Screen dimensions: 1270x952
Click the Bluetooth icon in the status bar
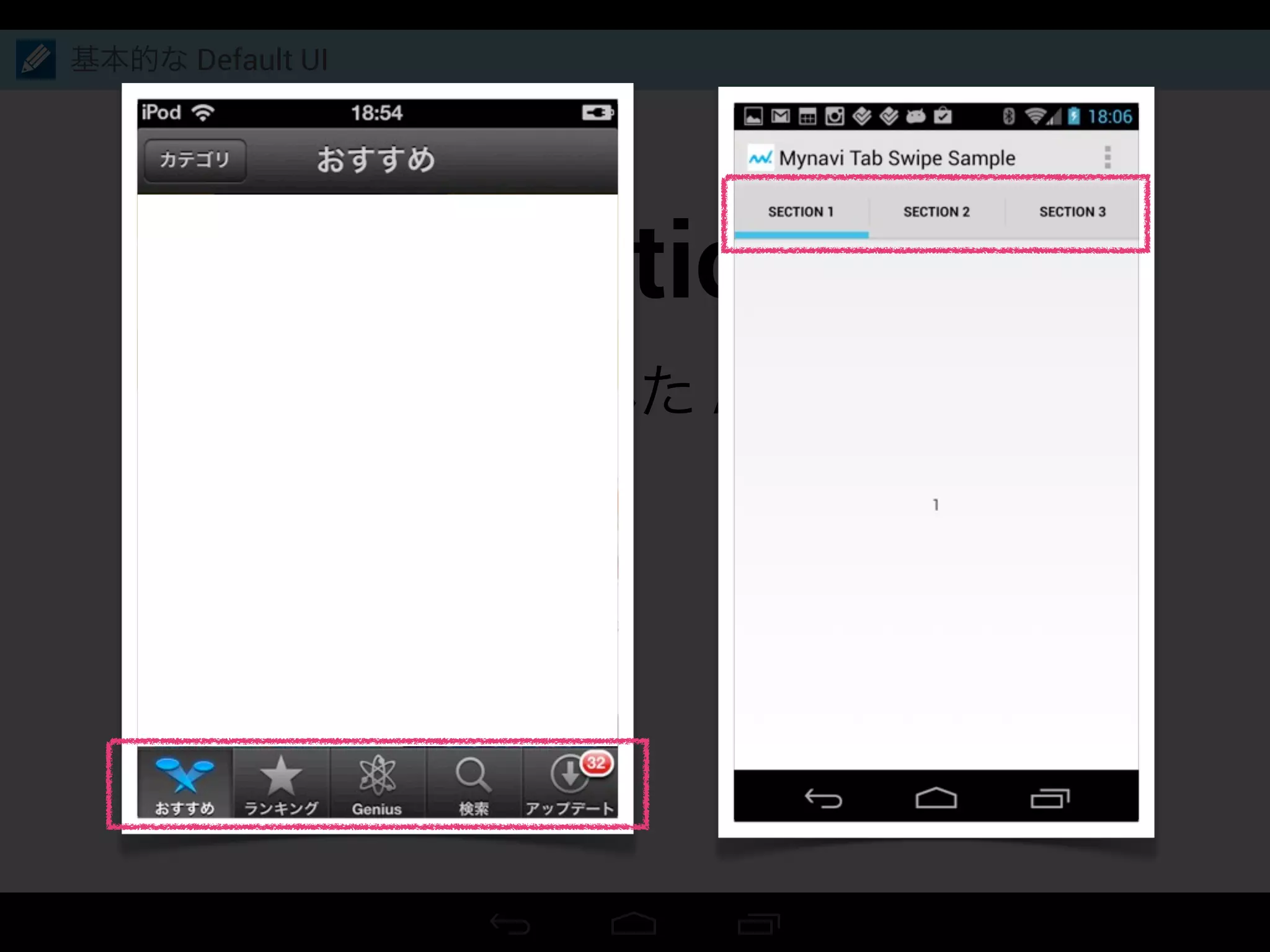(x=1008, y=116)
